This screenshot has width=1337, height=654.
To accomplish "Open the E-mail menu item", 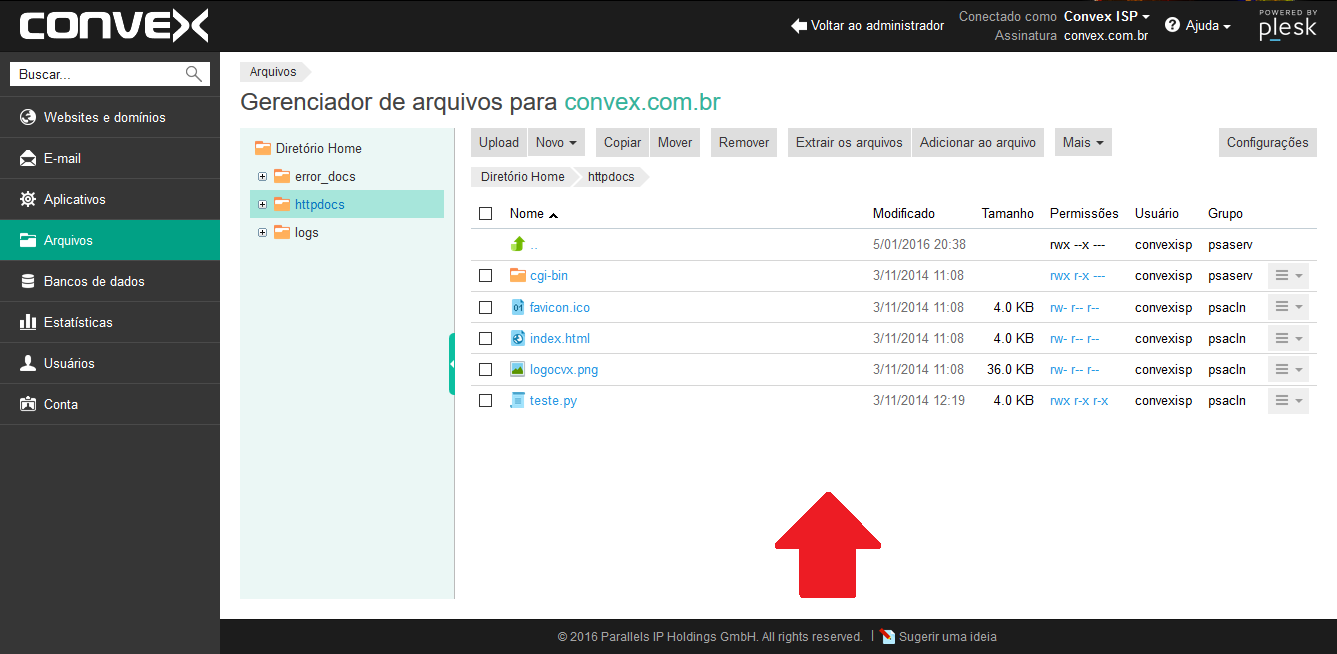I will pos(110,158).
